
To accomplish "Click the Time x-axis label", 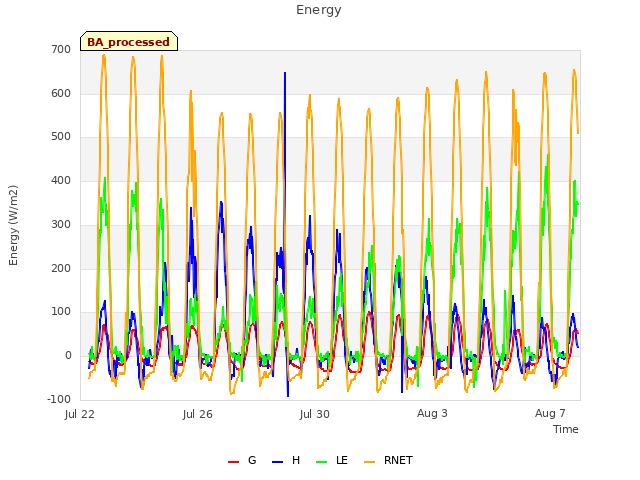I will tap(566, 429).
